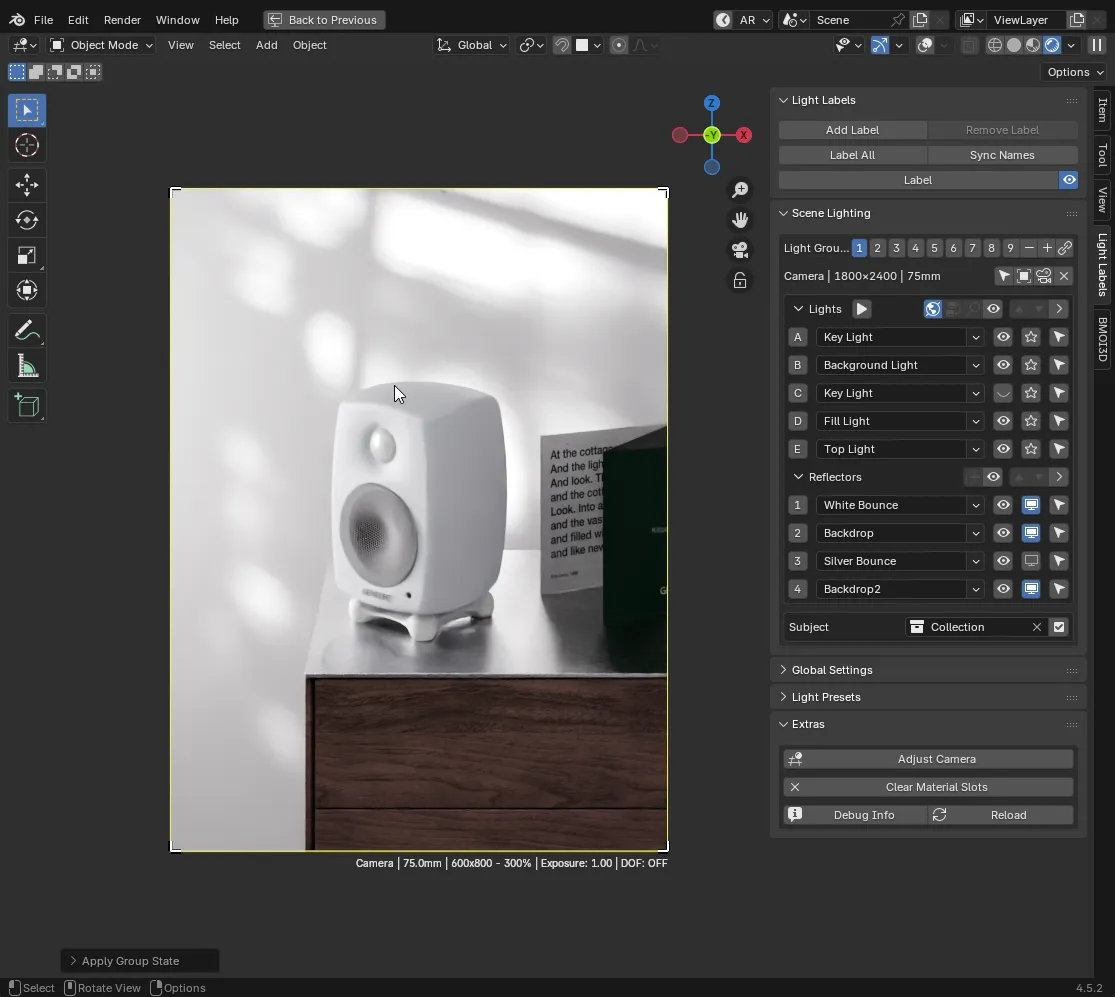Open the Global orientation dropdown
This screenshot has width=1115, height=997.
[471, 45]
